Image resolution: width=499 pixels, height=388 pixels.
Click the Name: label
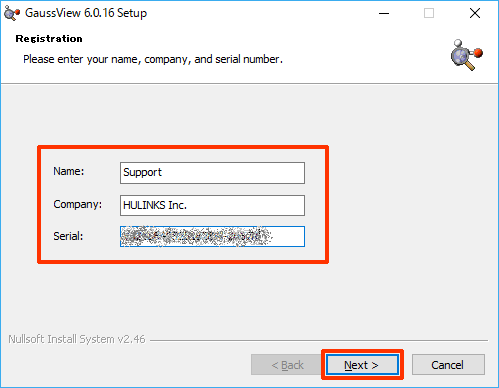coord(69,171)
